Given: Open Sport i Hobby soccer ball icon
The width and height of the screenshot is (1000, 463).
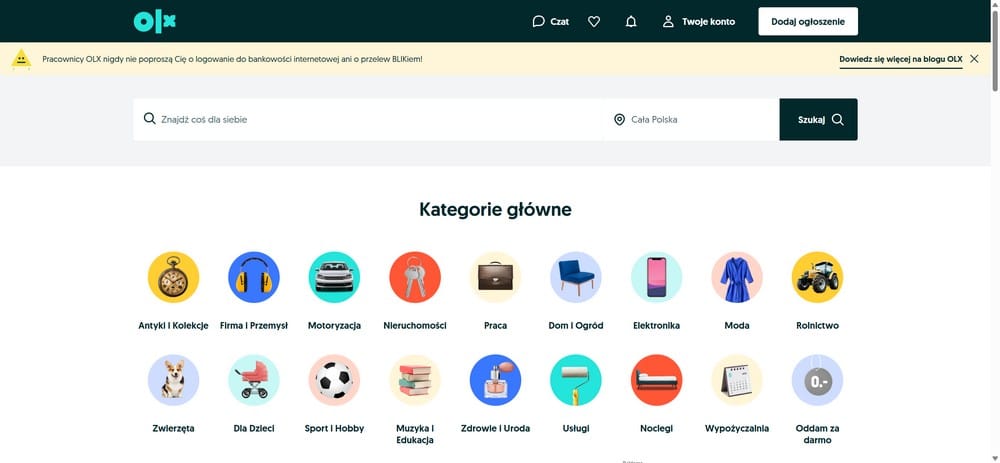Looking at the screenshot, I should [334, 380].
